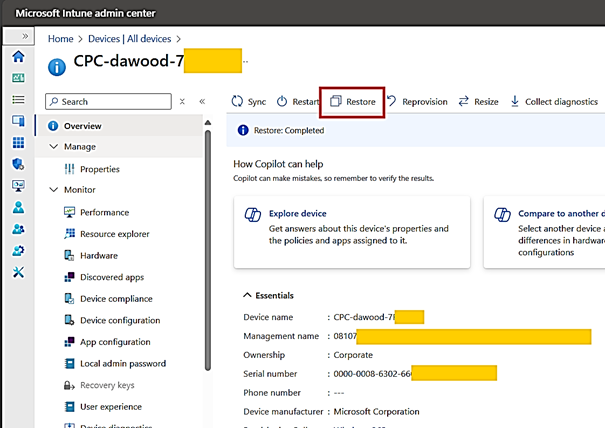Screen dimensions: 605x428
Task: Open Endpoint security shield icon
Action: pyautogui.click(x=18, y=164)
